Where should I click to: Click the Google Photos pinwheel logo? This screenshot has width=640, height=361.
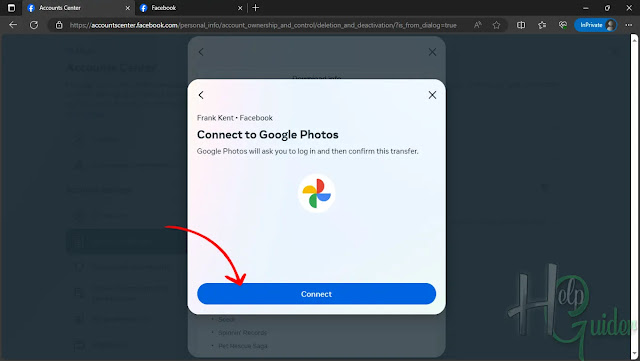(316, 193)
